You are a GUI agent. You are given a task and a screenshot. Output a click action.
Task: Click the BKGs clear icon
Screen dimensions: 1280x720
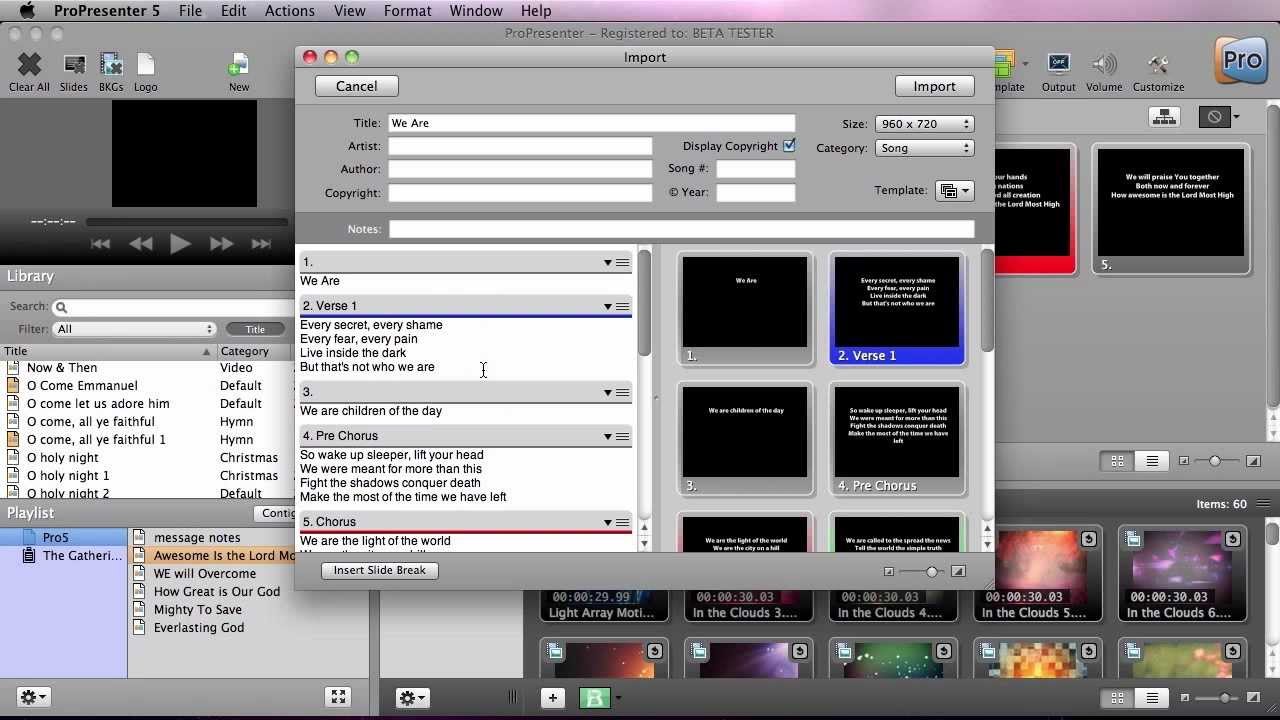[x=111, y=66]
